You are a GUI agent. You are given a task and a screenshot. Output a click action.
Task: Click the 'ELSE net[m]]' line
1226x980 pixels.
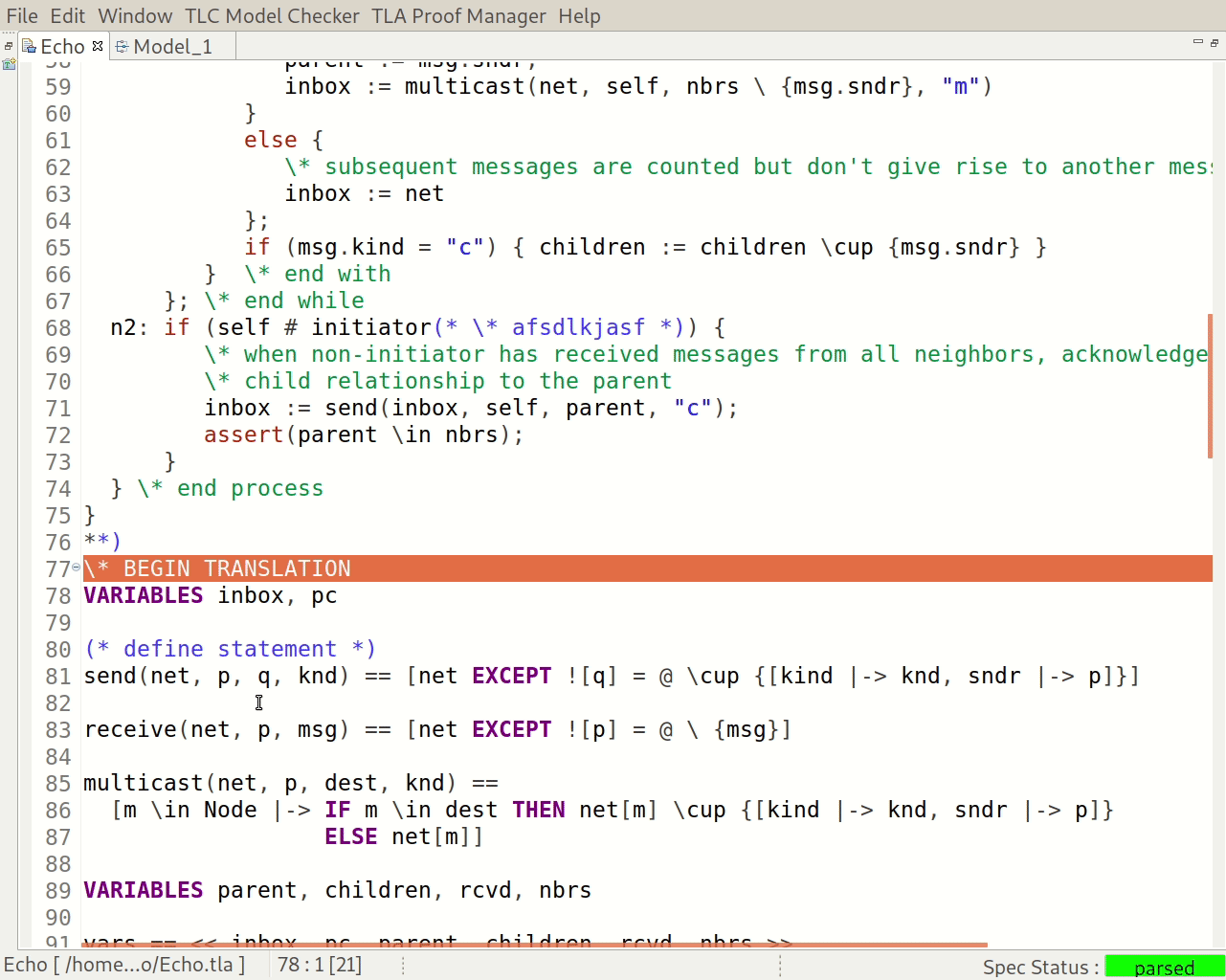(404, 836)
